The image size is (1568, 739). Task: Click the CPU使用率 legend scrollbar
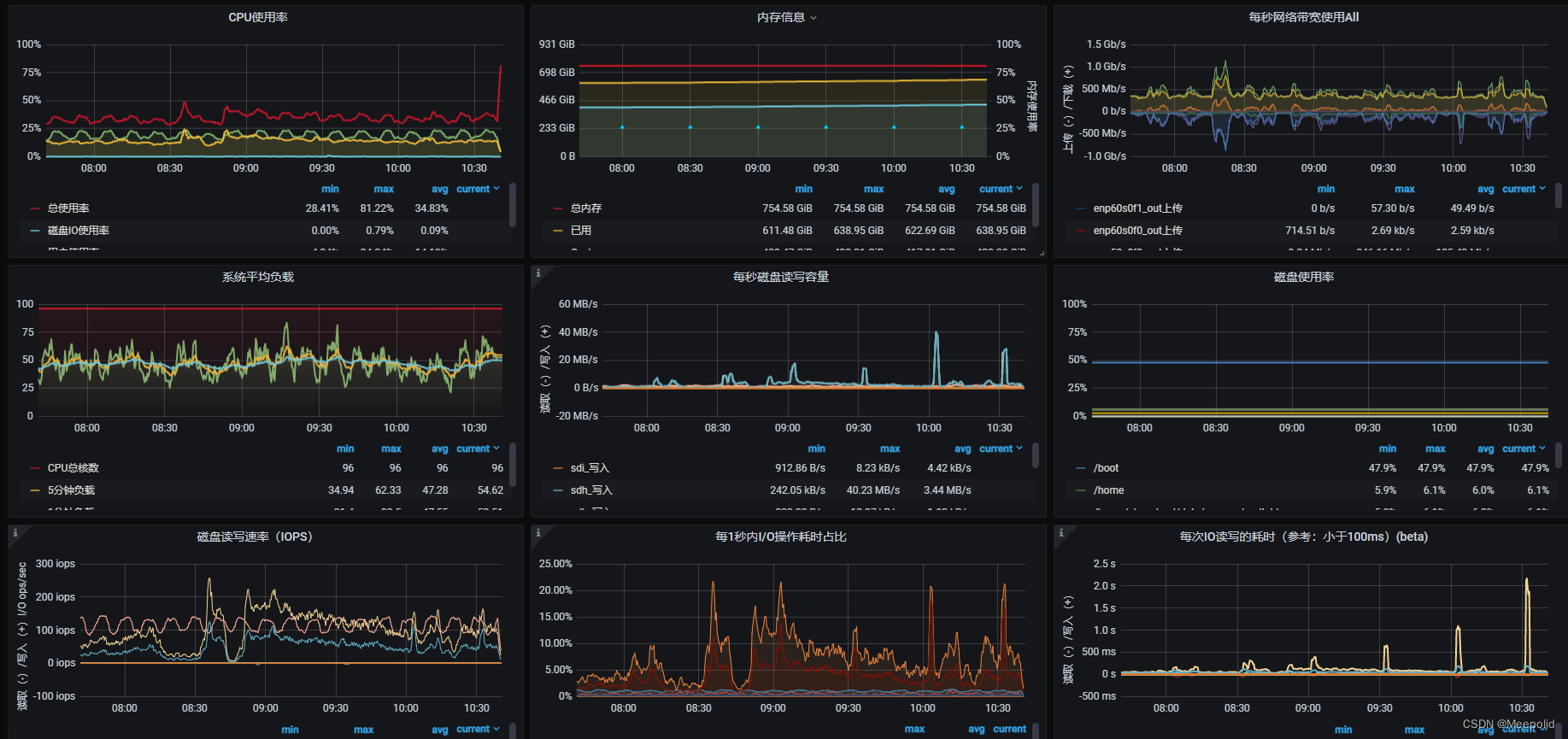tap(513, 205)
